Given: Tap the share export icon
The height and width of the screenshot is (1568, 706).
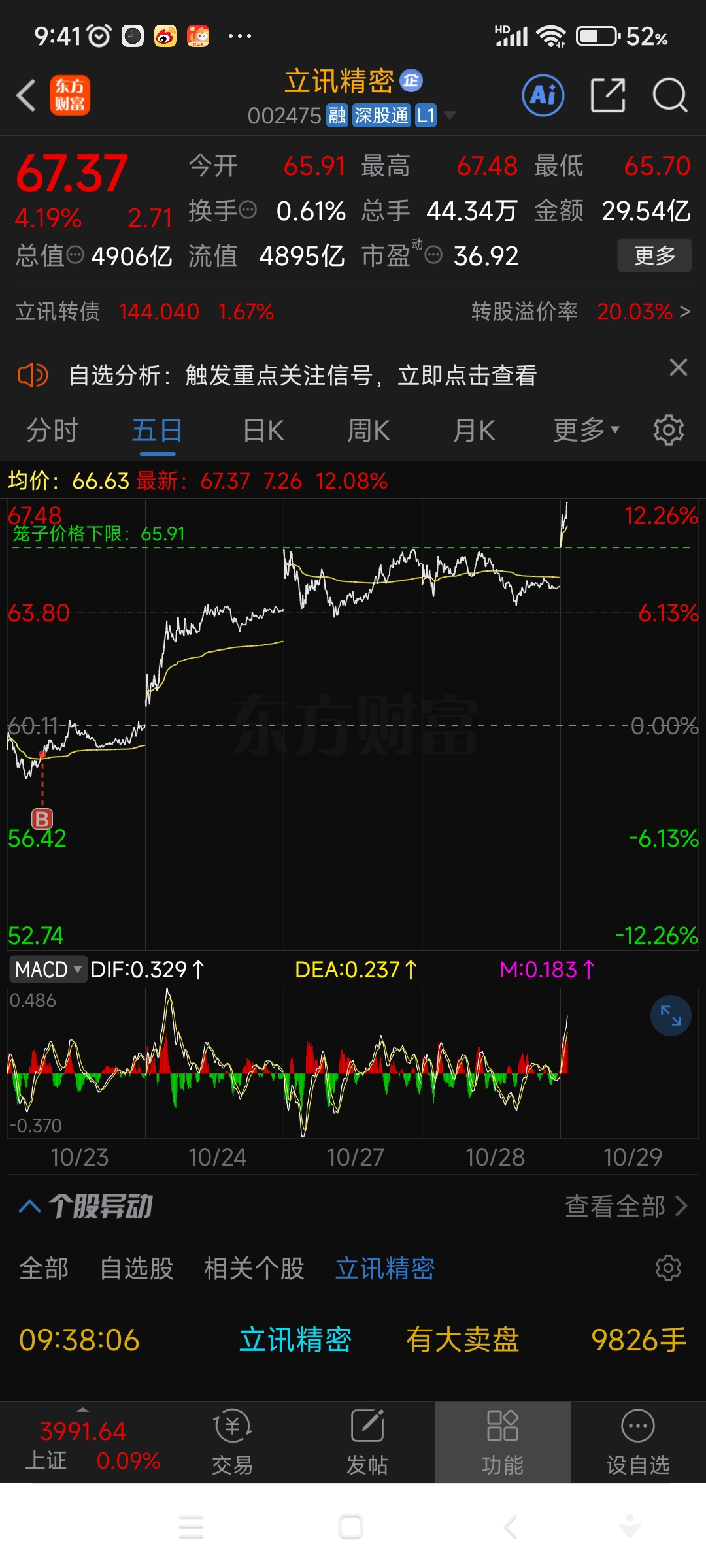Looking at the screenshot, I should (608, 95).
